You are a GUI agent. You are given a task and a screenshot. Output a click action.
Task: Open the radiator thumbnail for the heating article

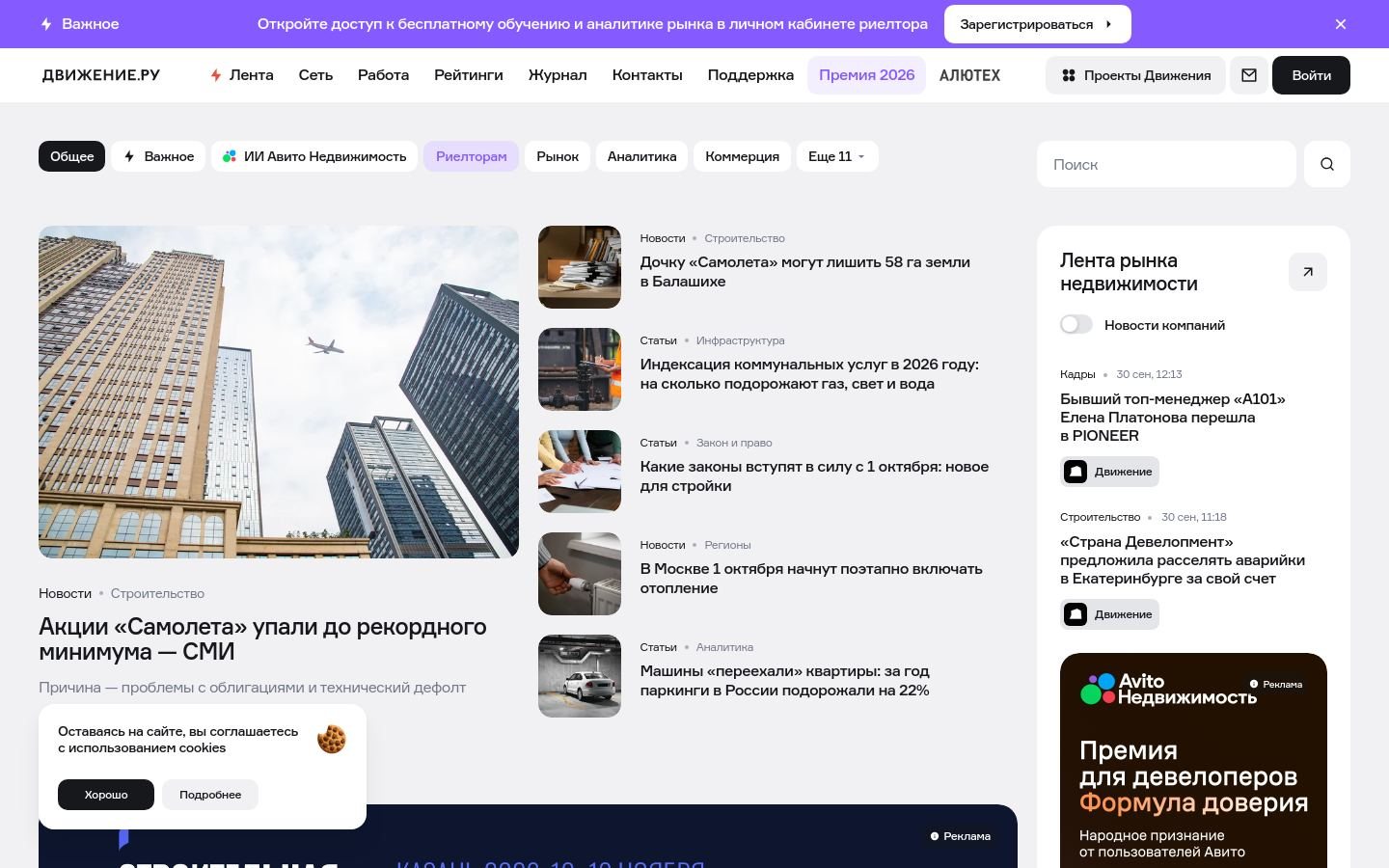pos(580,574)
